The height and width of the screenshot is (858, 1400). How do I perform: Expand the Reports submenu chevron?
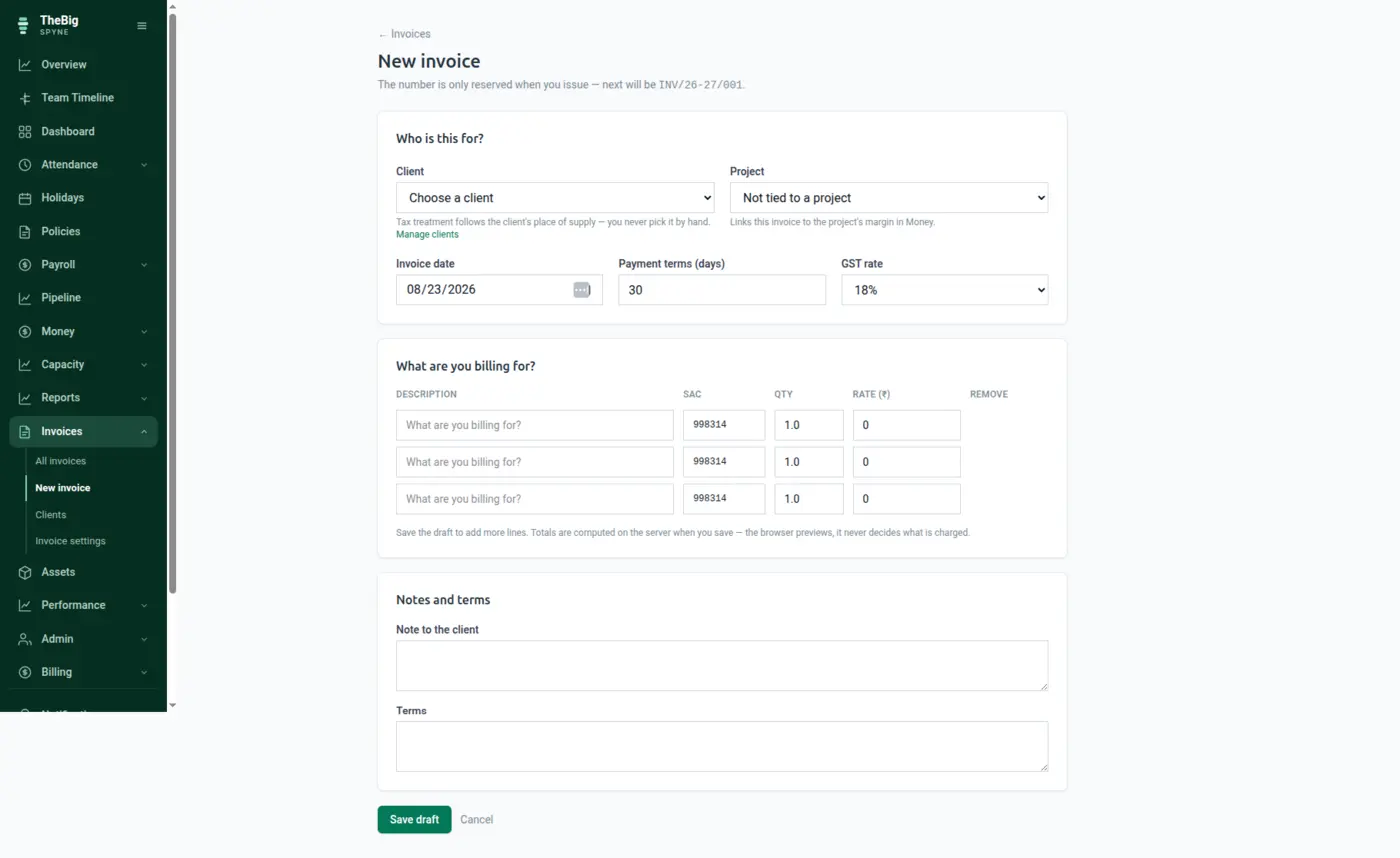144,398
